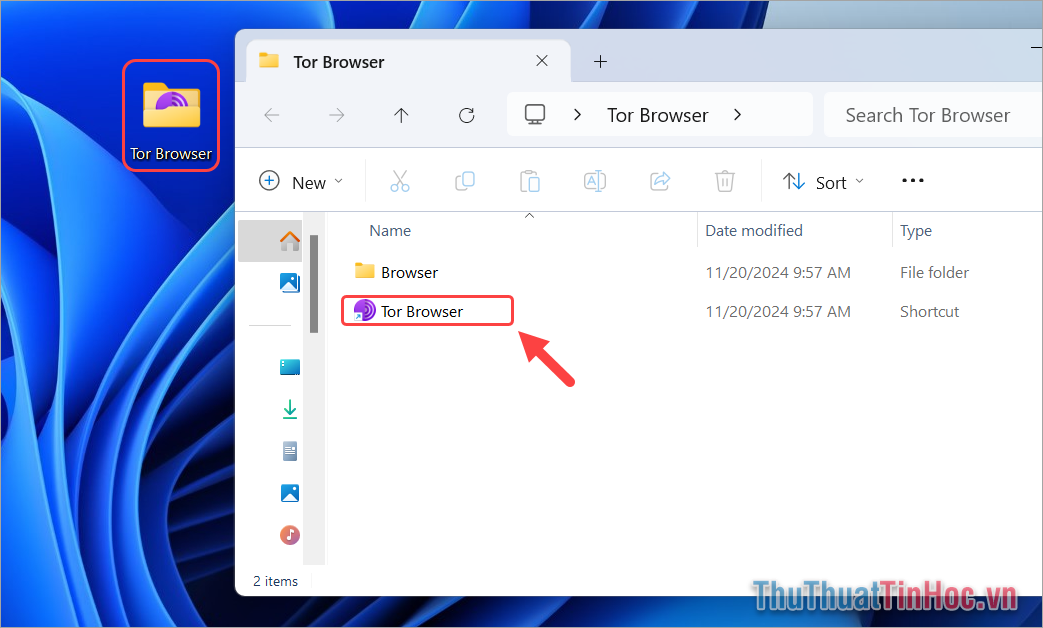Sort by the Date modified column header
This screenshot has height=628, width=1043.
754,231
